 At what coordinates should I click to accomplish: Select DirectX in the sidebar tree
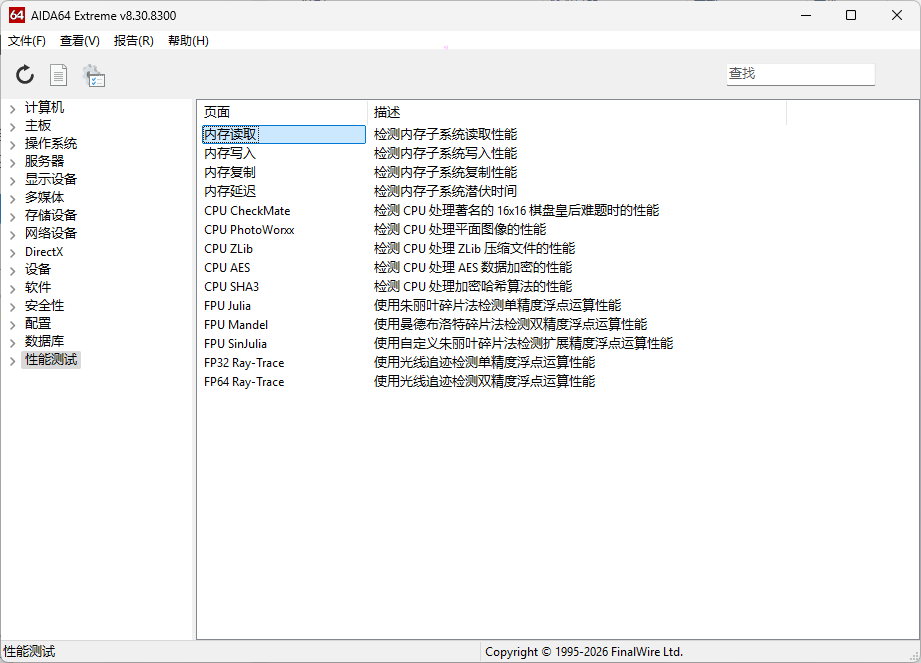[x=43, y=251]
